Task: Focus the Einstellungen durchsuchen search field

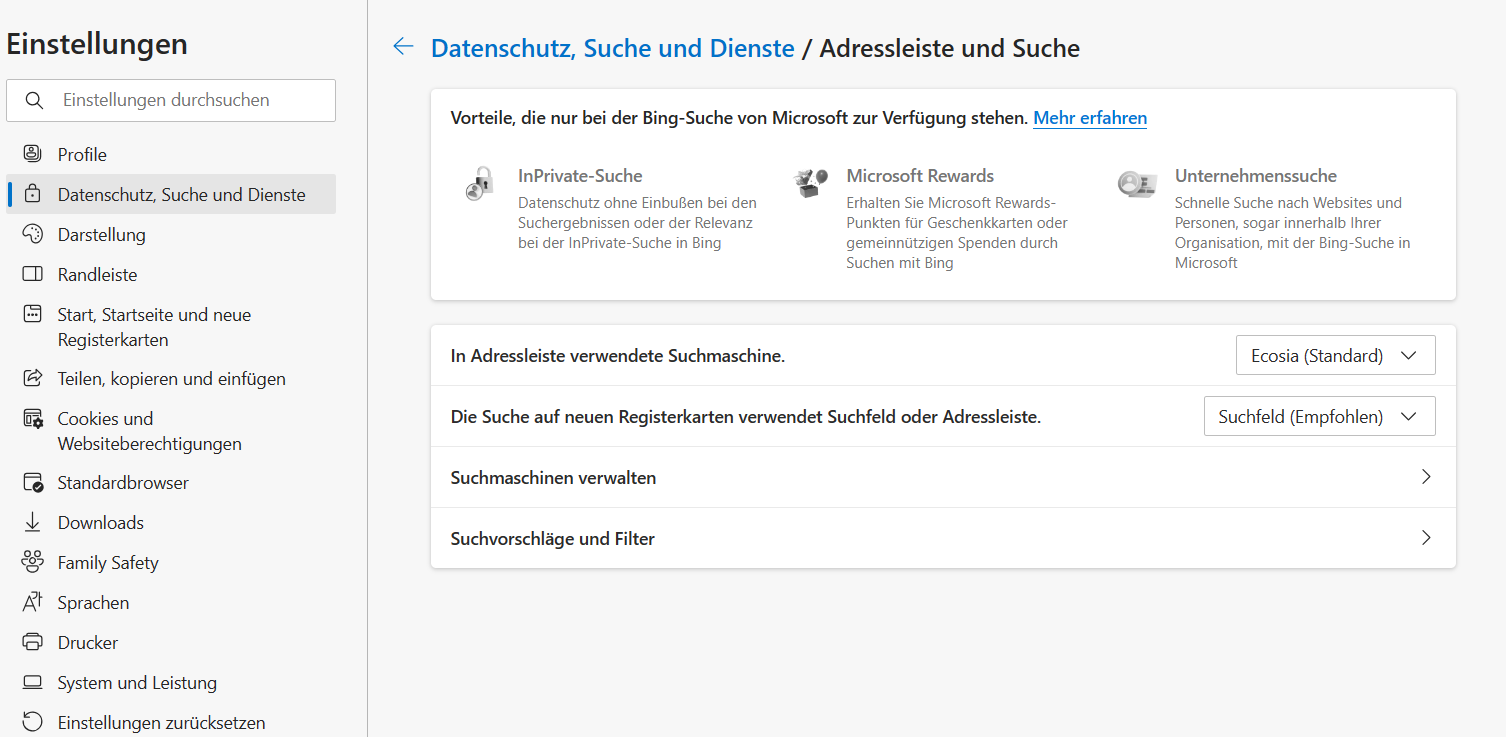Action: pos(171,100)
